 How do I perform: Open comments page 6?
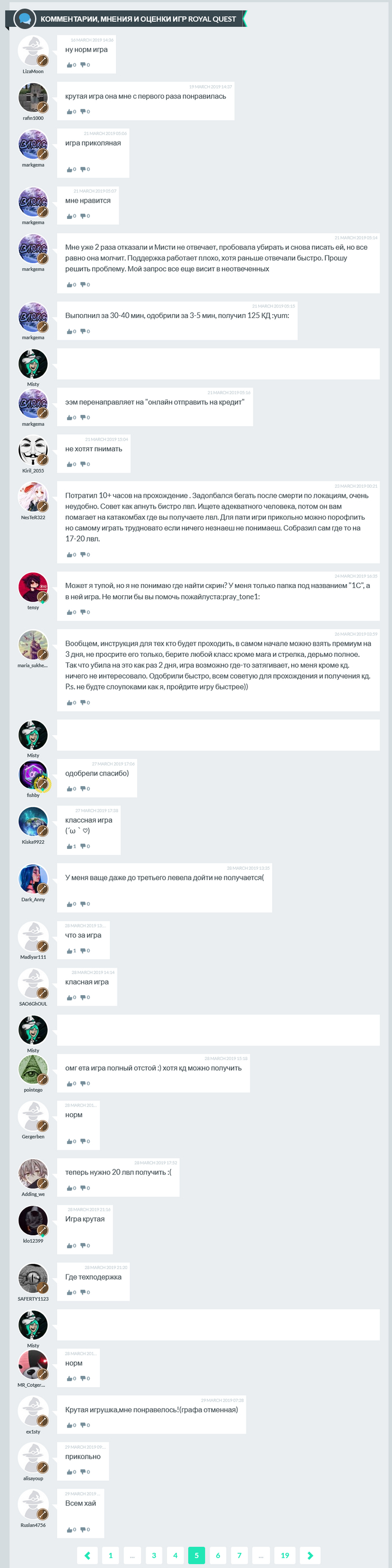coord(218,1555)
